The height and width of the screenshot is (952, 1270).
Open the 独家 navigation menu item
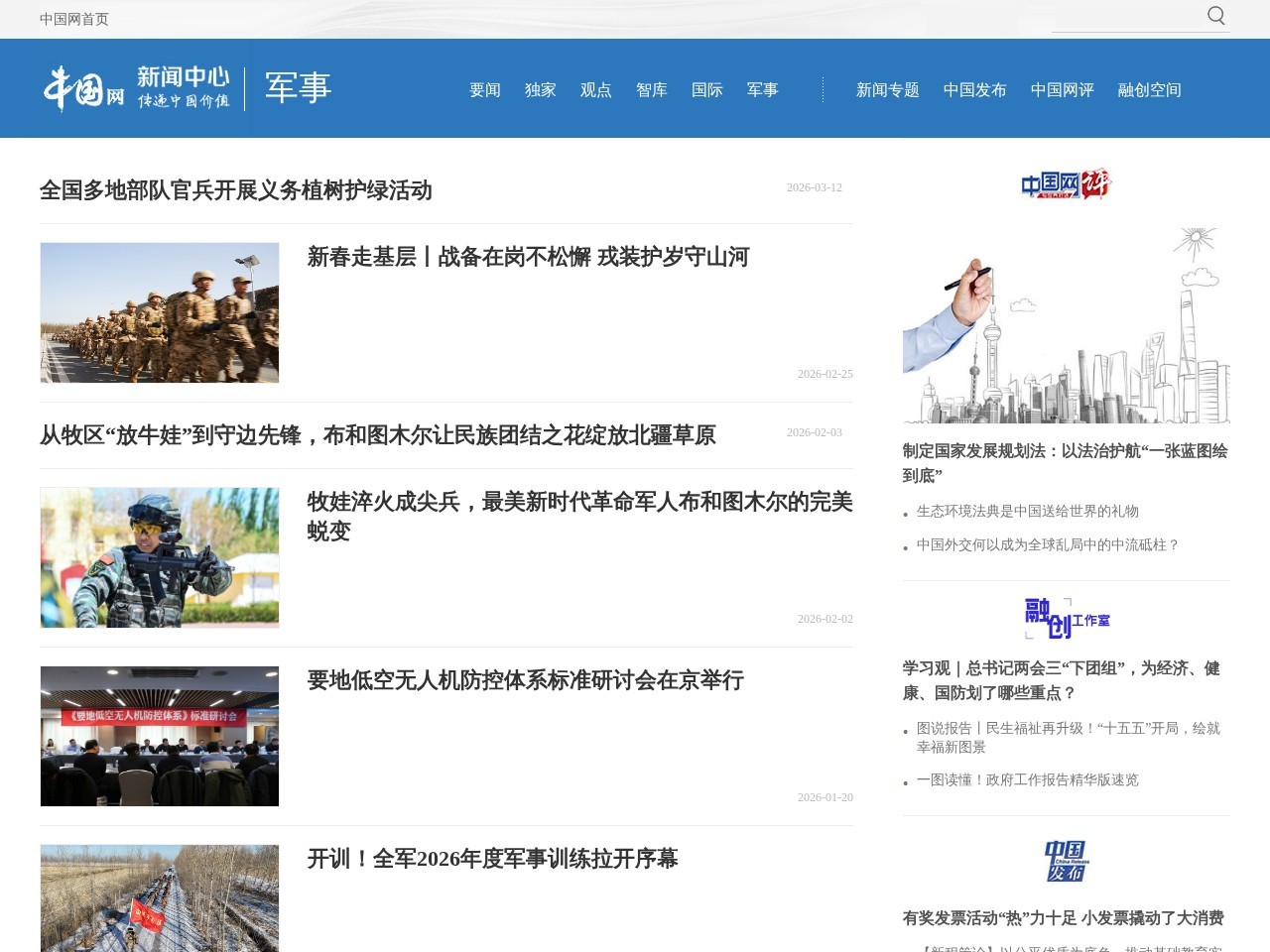point(540,89)
